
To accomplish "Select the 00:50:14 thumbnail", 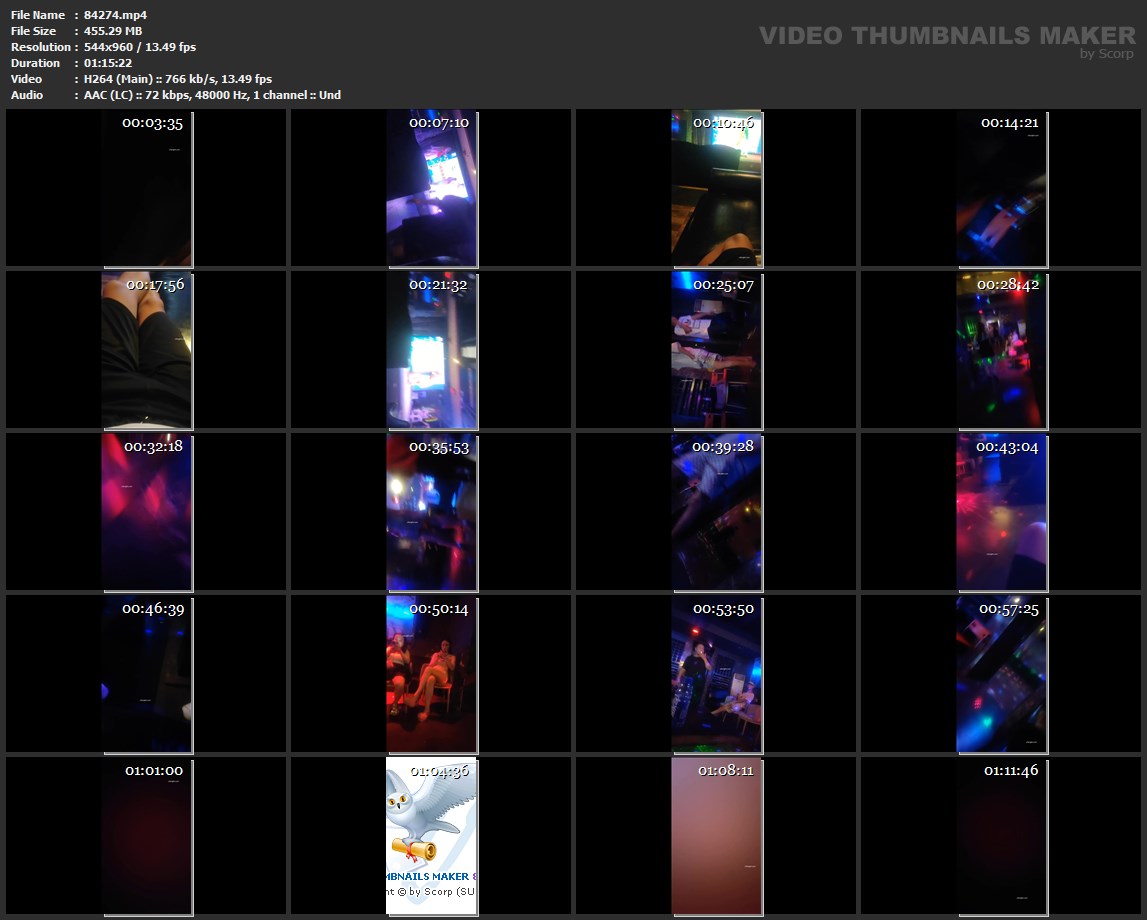I will click(x=432, y=674).
